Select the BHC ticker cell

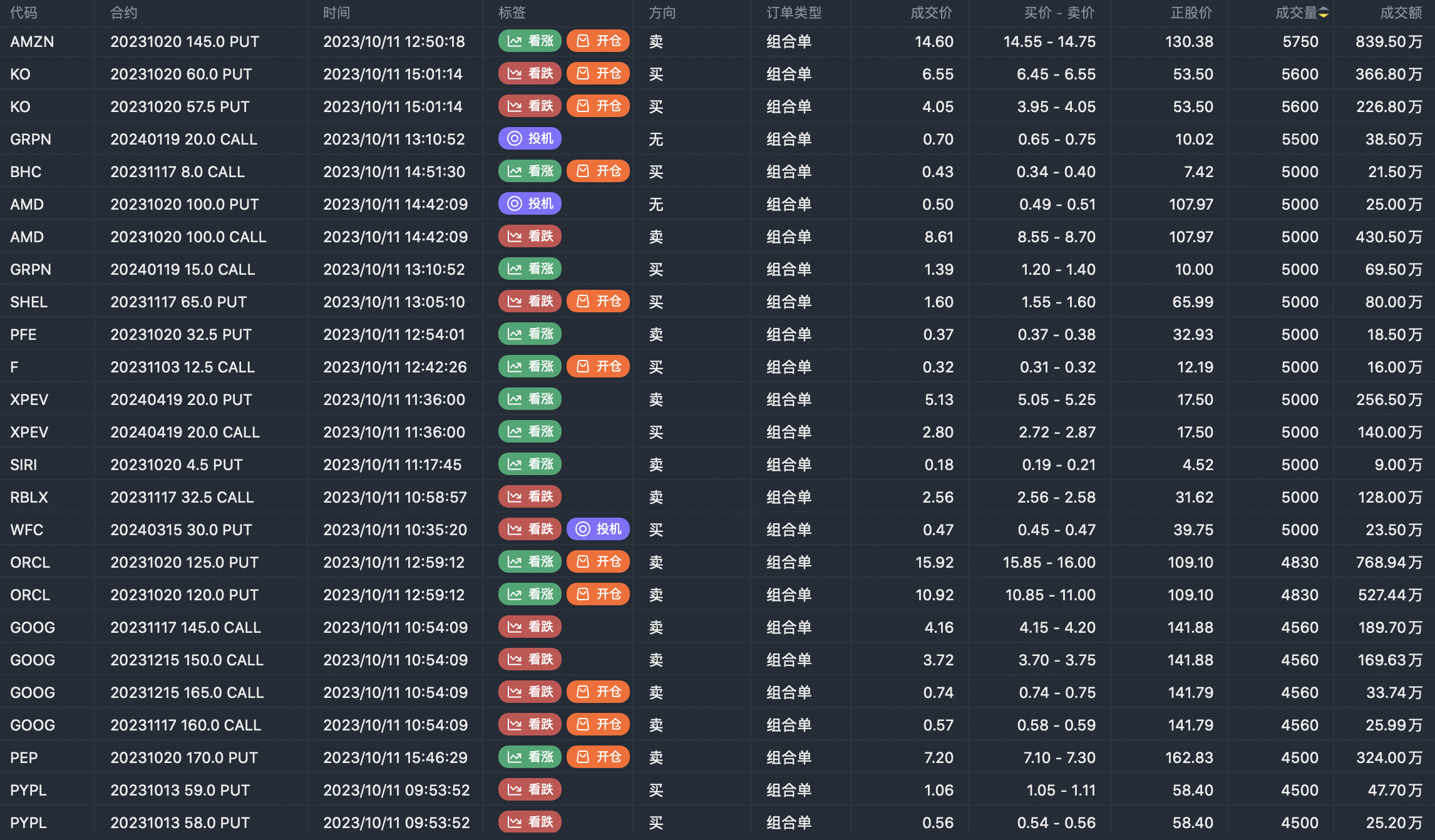(x=26, y=172)
